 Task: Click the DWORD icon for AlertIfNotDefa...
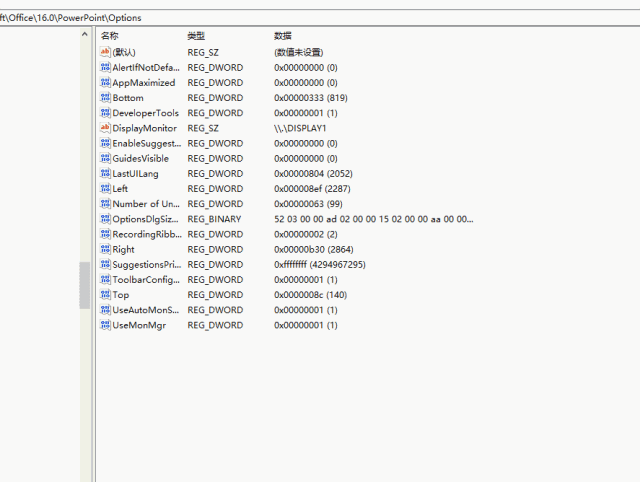coord(105,67)
